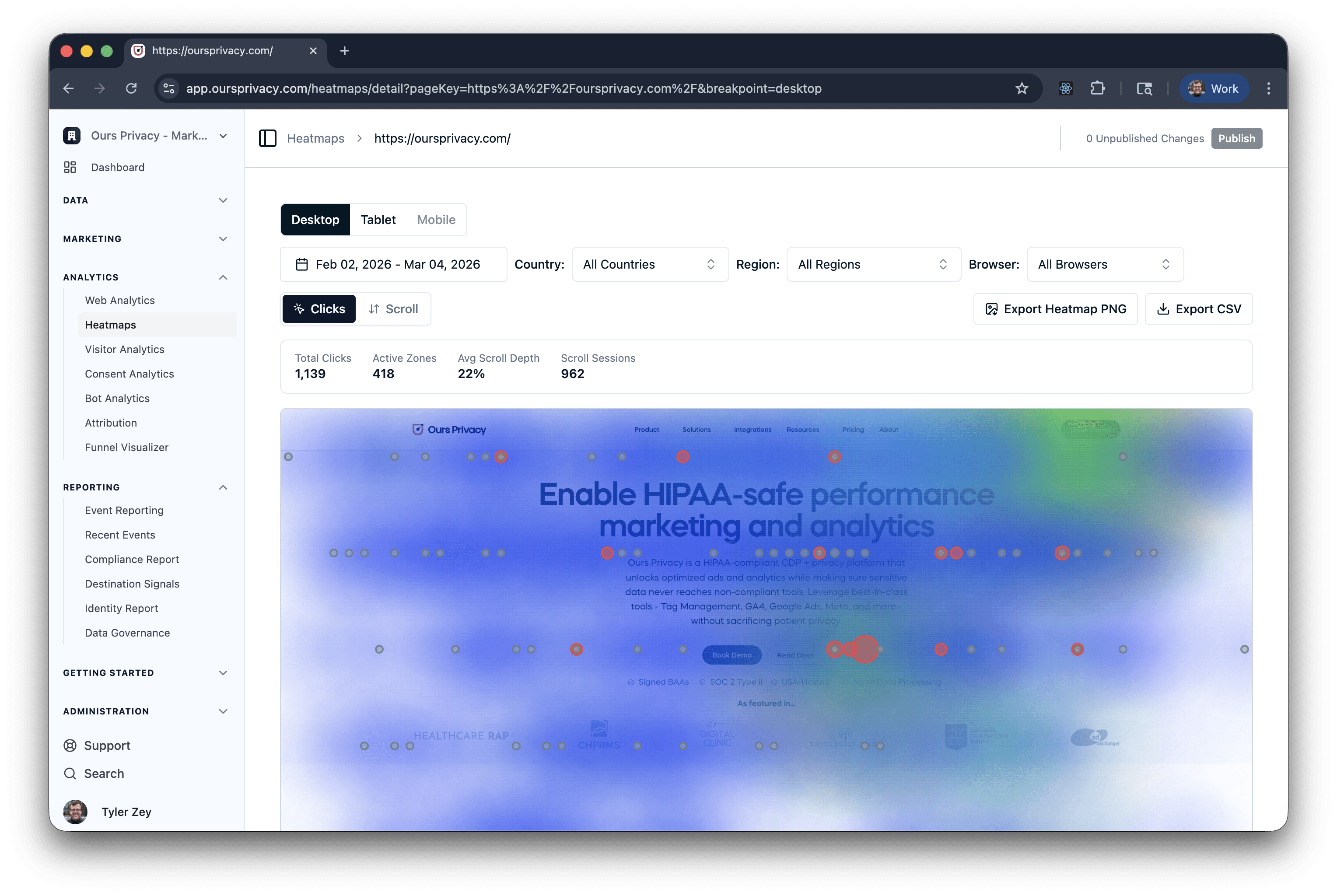Toggle the sidebar panel icon
This screenshot has width=1337, height=896.
coord(267,138)
